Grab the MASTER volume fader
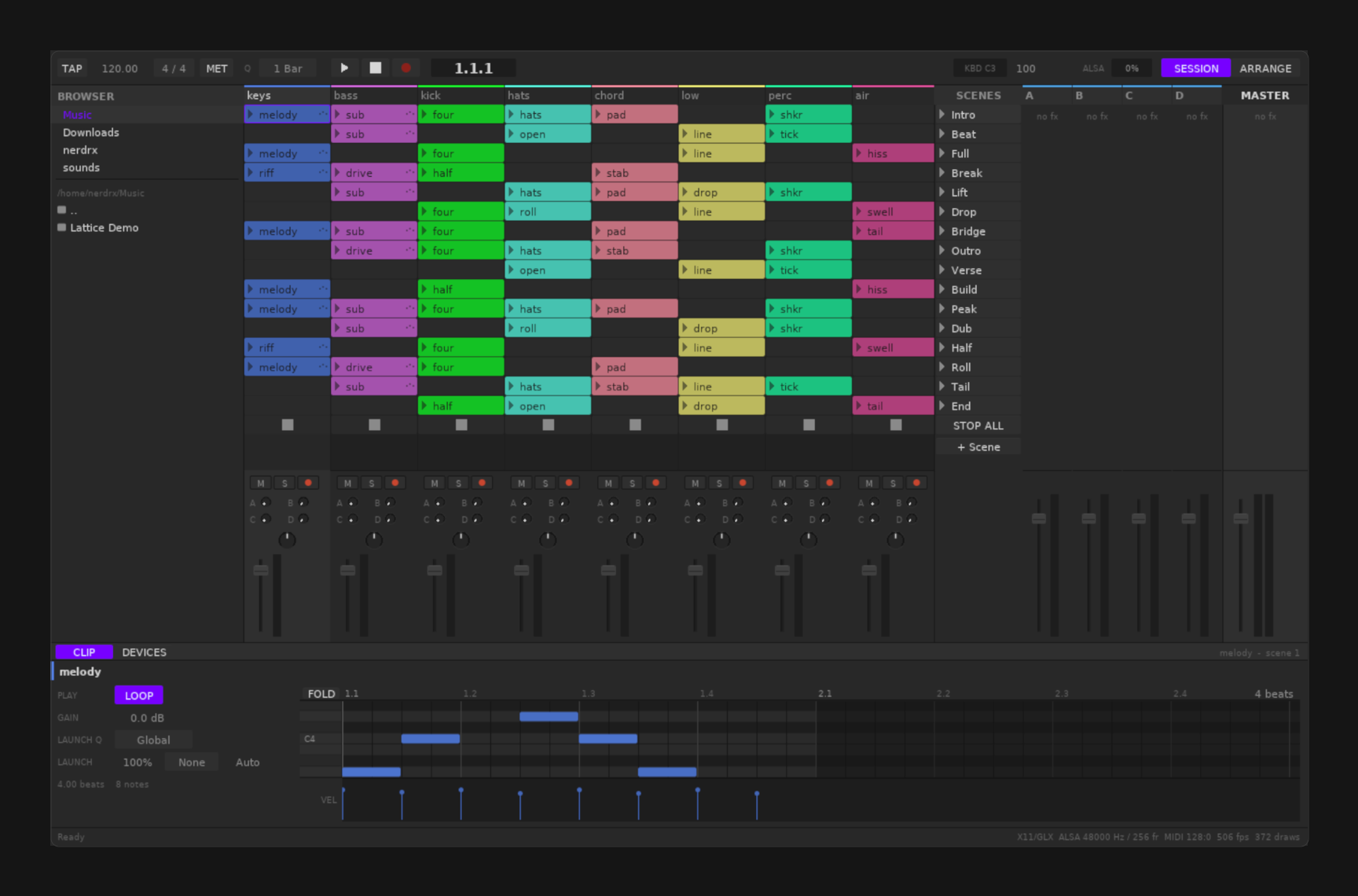The width and height of the screenshot is (1358, 896). coord(1241,519)
